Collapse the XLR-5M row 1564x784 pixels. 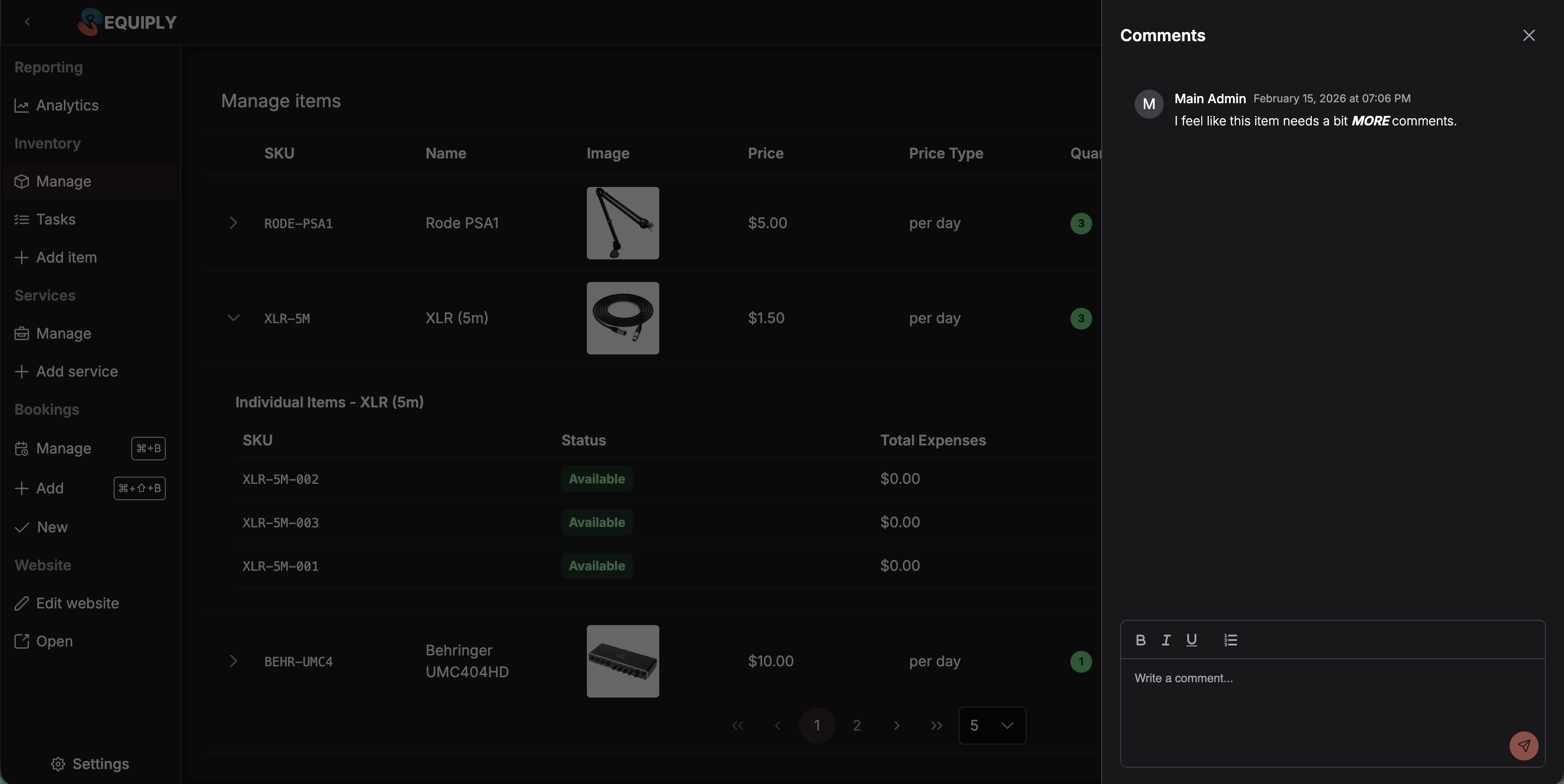(233, 318)
